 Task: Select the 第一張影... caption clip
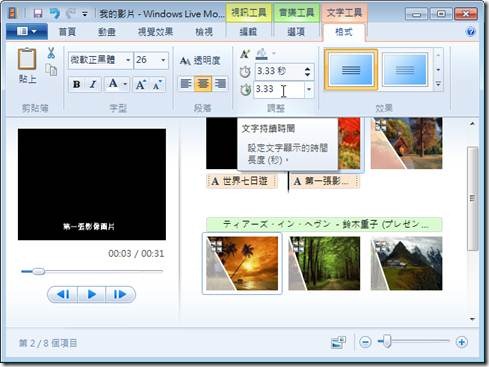[x=324, y=181]
